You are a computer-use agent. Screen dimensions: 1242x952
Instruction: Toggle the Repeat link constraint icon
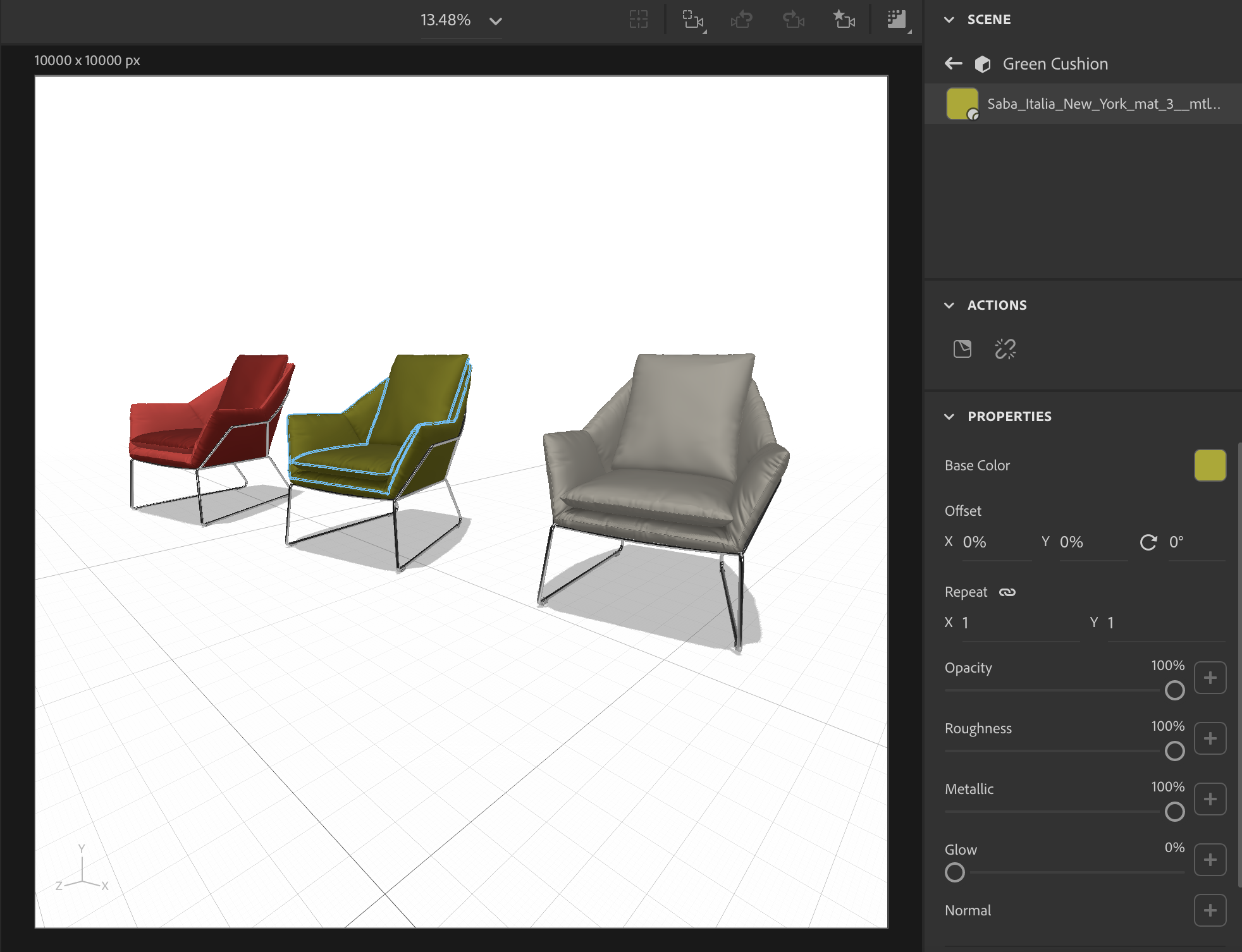tap(1007, 592)
